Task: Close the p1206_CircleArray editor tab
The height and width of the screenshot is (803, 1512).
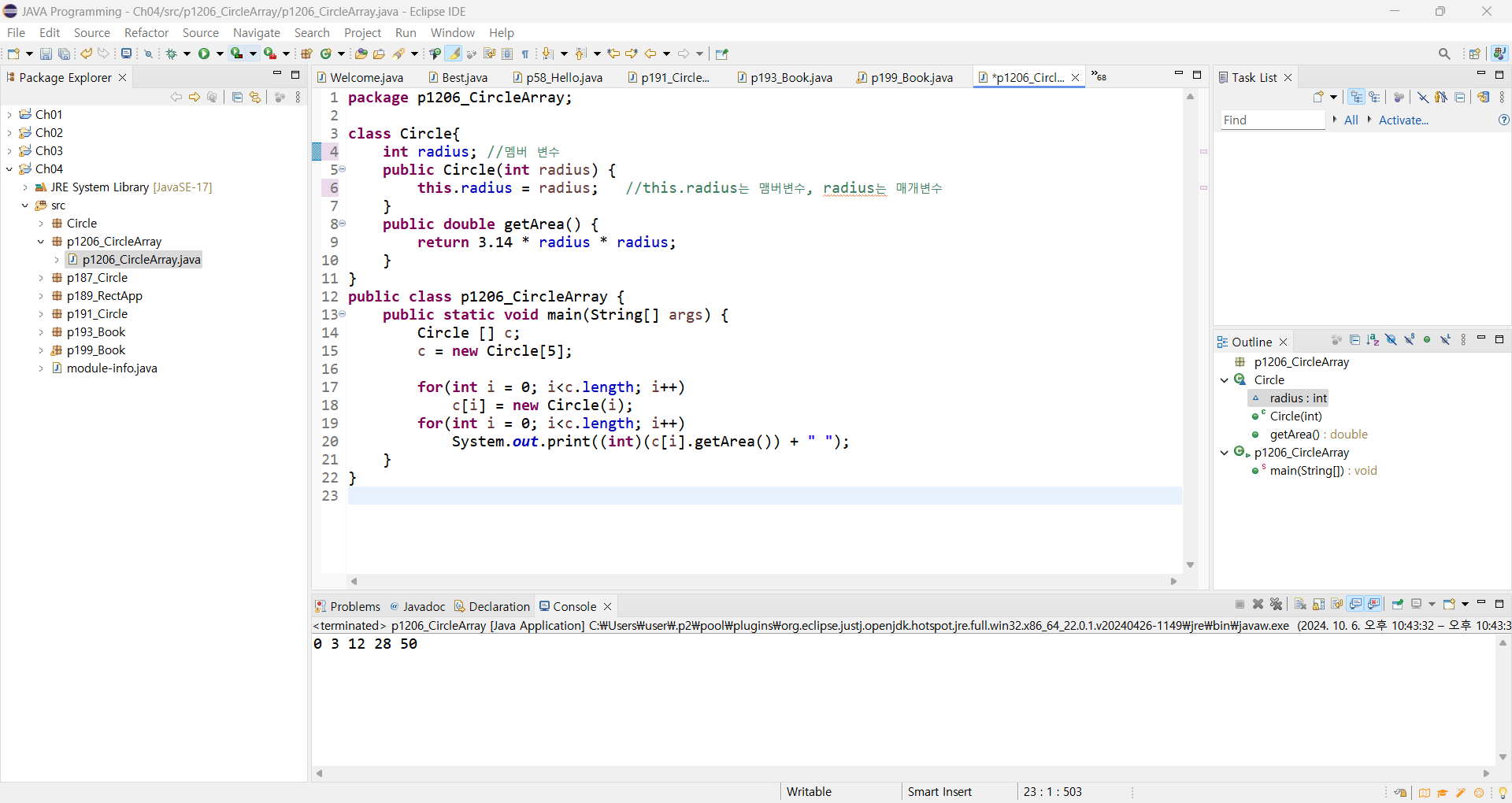Action: (x=1075, y=77)
